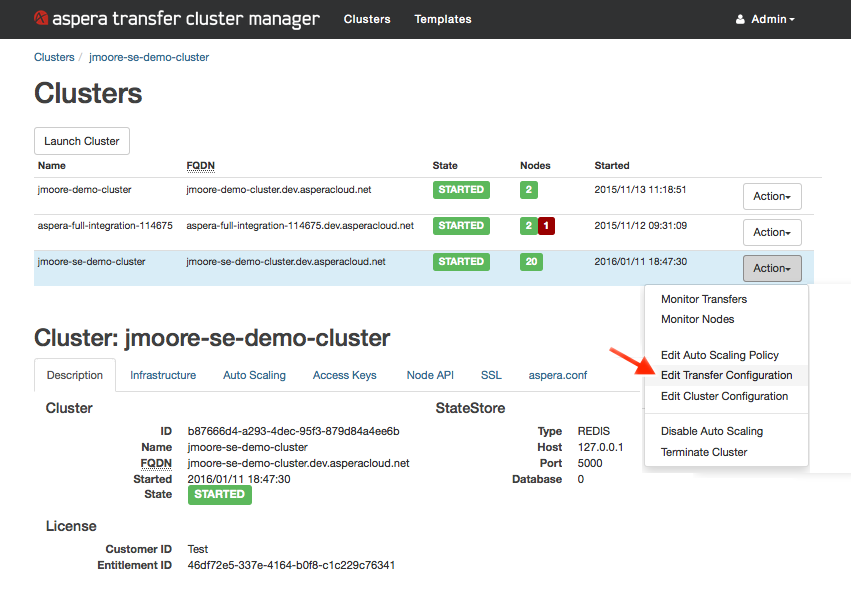Click FQDN aspera-full-integration-114675.dev.asperacloud.net cell
Screen dimensions: 851x603
pos(300,225)
